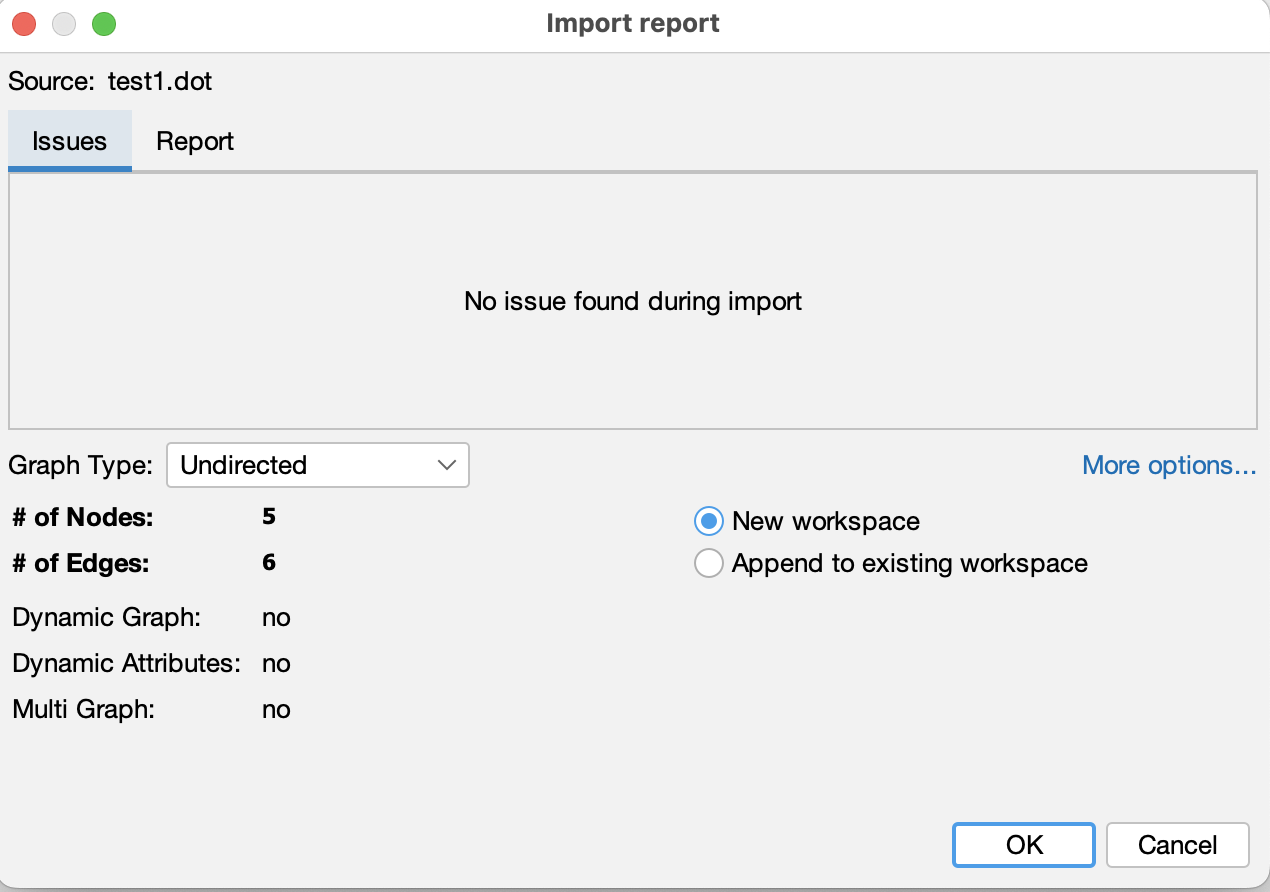
Task: Select the New workspace radio button
Action: (709, 521)
